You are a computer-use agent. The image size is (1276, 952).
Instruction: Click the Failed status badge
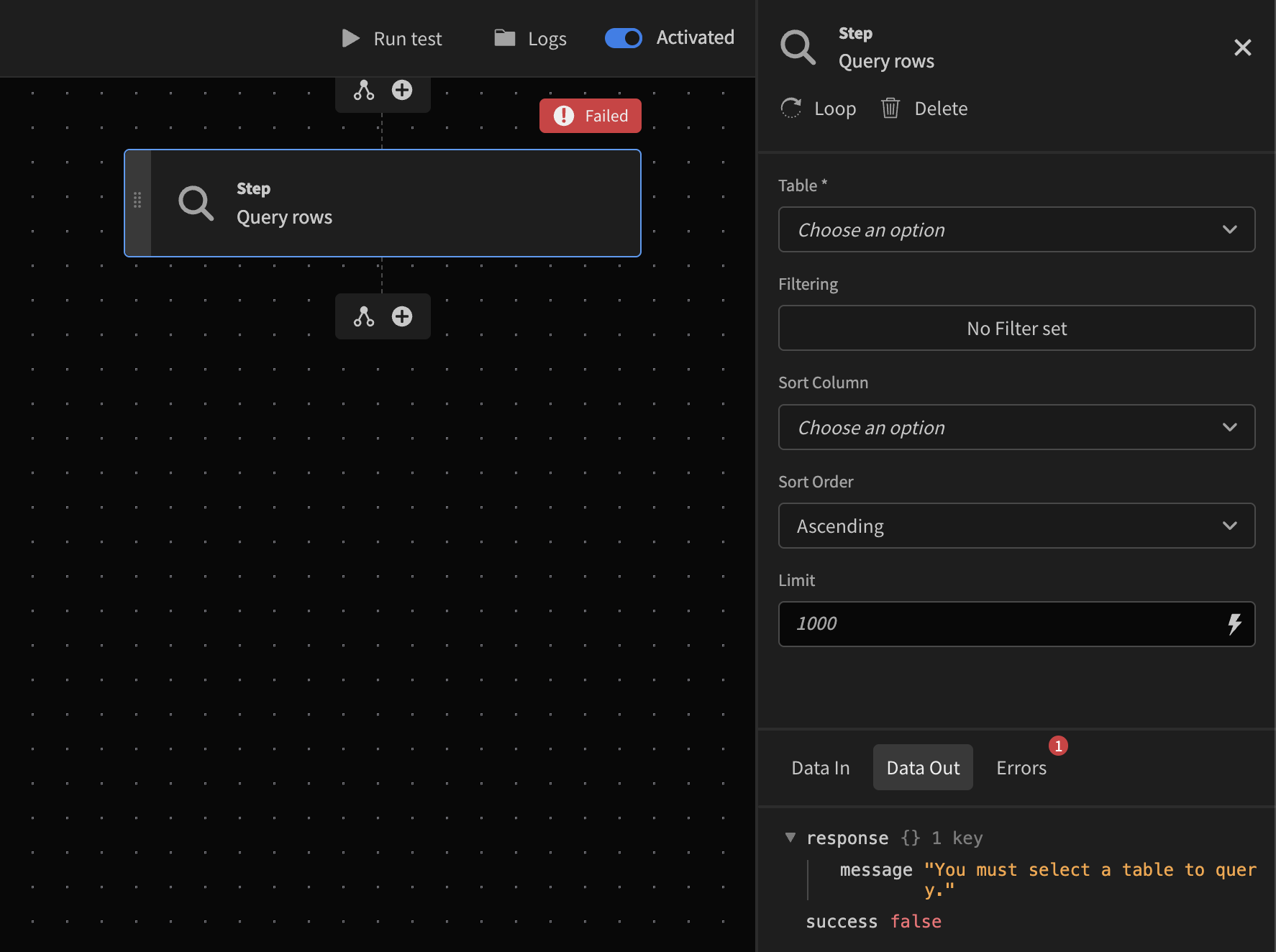591,116
